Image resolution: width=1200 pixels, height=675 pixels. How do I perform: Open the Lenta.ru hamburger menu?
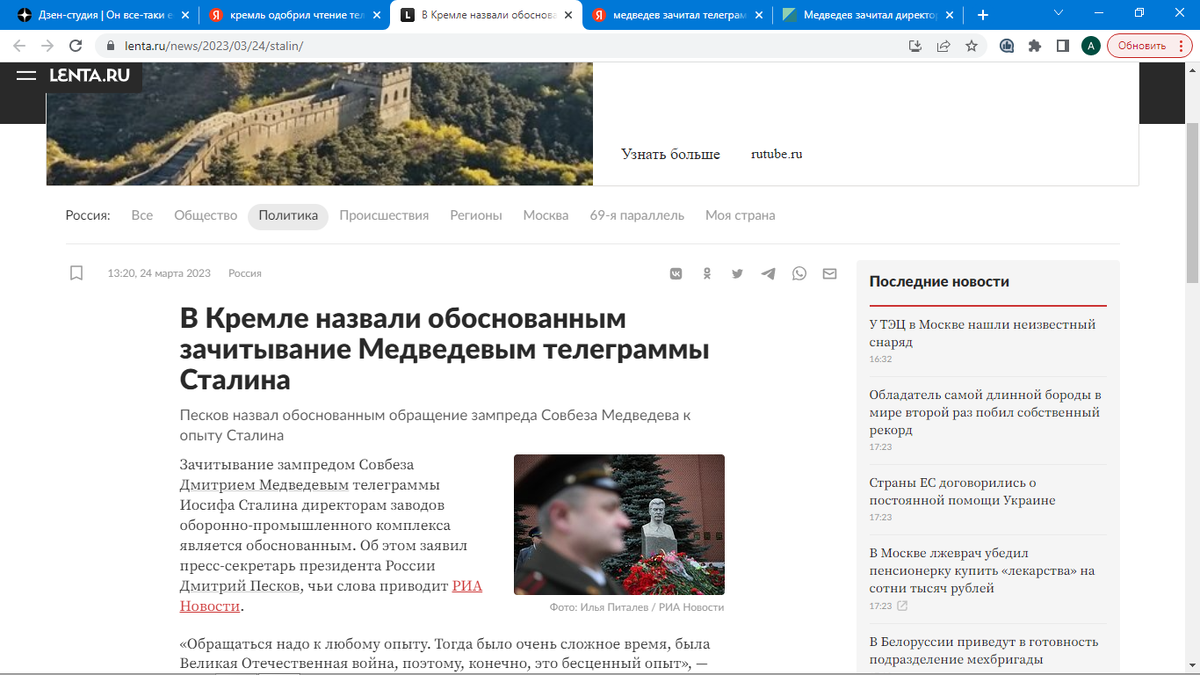pos(27,76)
